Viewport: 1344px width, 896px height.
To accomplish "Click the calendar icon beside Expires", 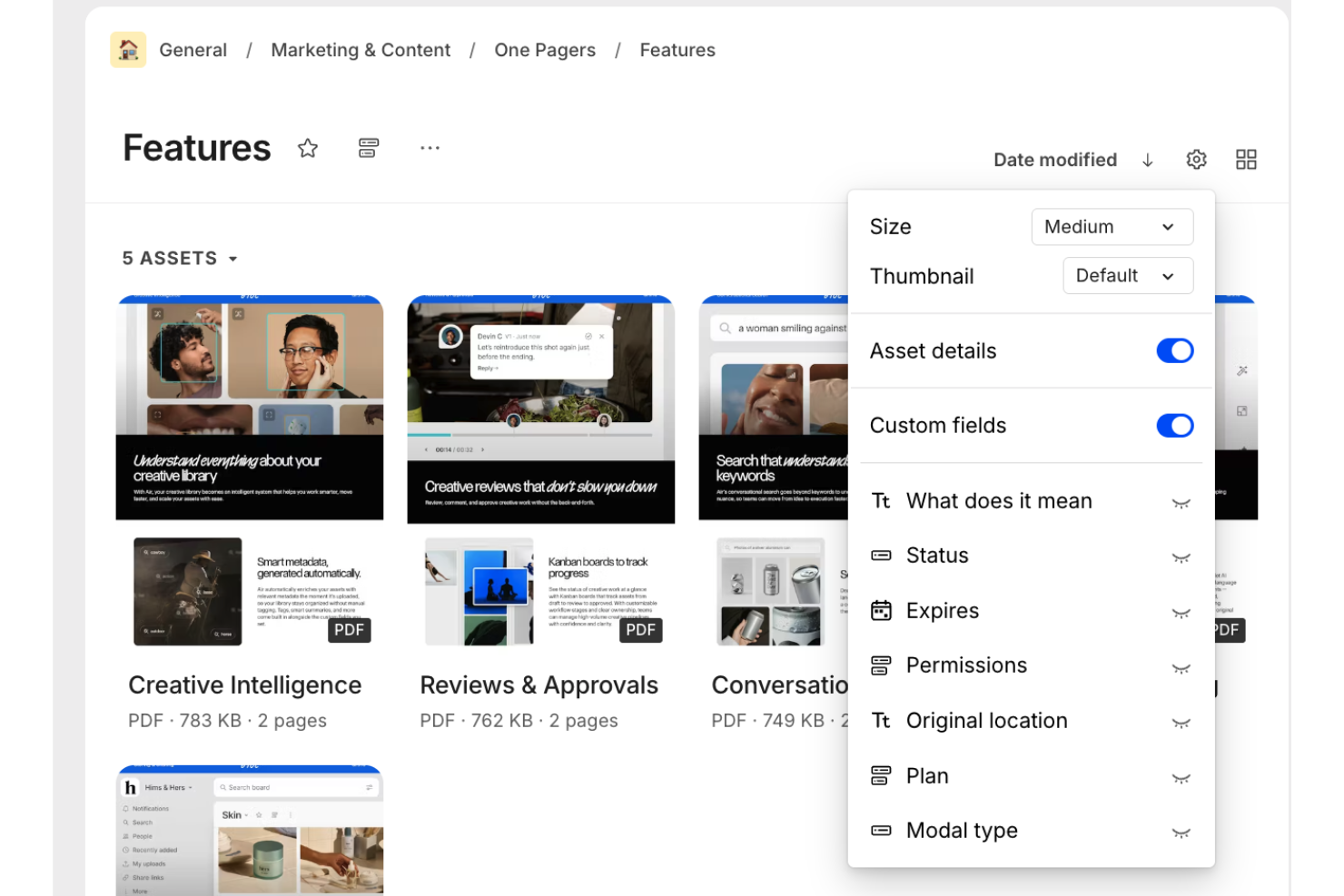I will [x=881, y=611].
